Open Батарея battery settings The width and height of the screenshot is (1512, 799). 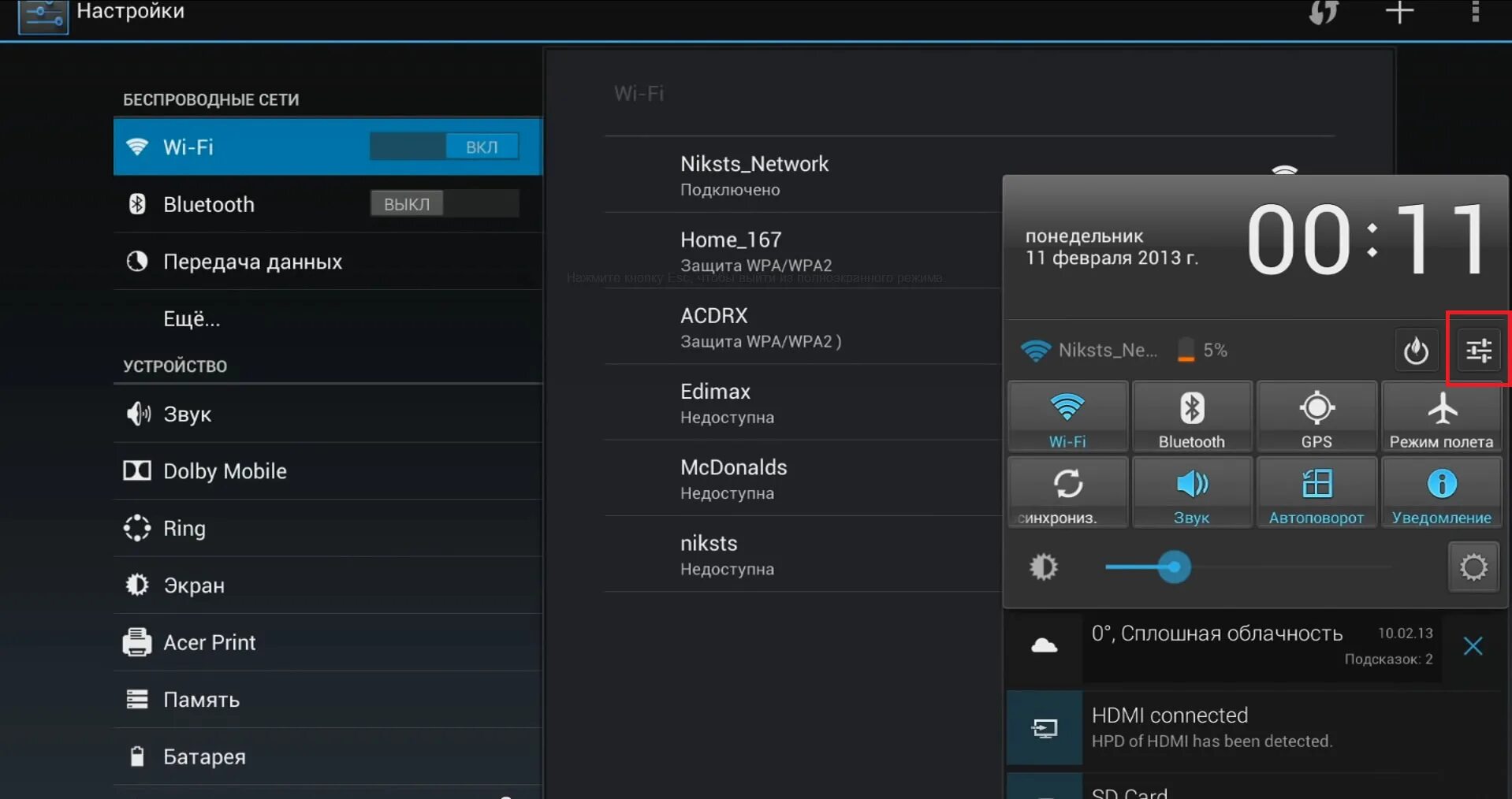pyautogui.click(x=328, y=756)
